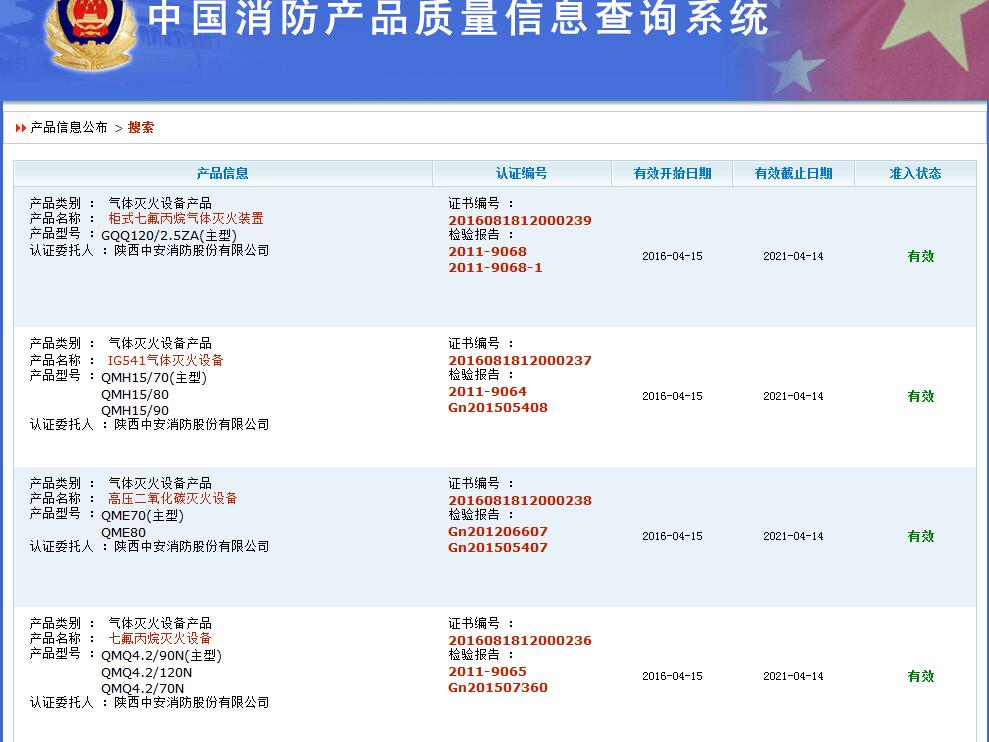View inspection report Gn201206607
This screenshot has width=989, height=742.
[497, 532]
